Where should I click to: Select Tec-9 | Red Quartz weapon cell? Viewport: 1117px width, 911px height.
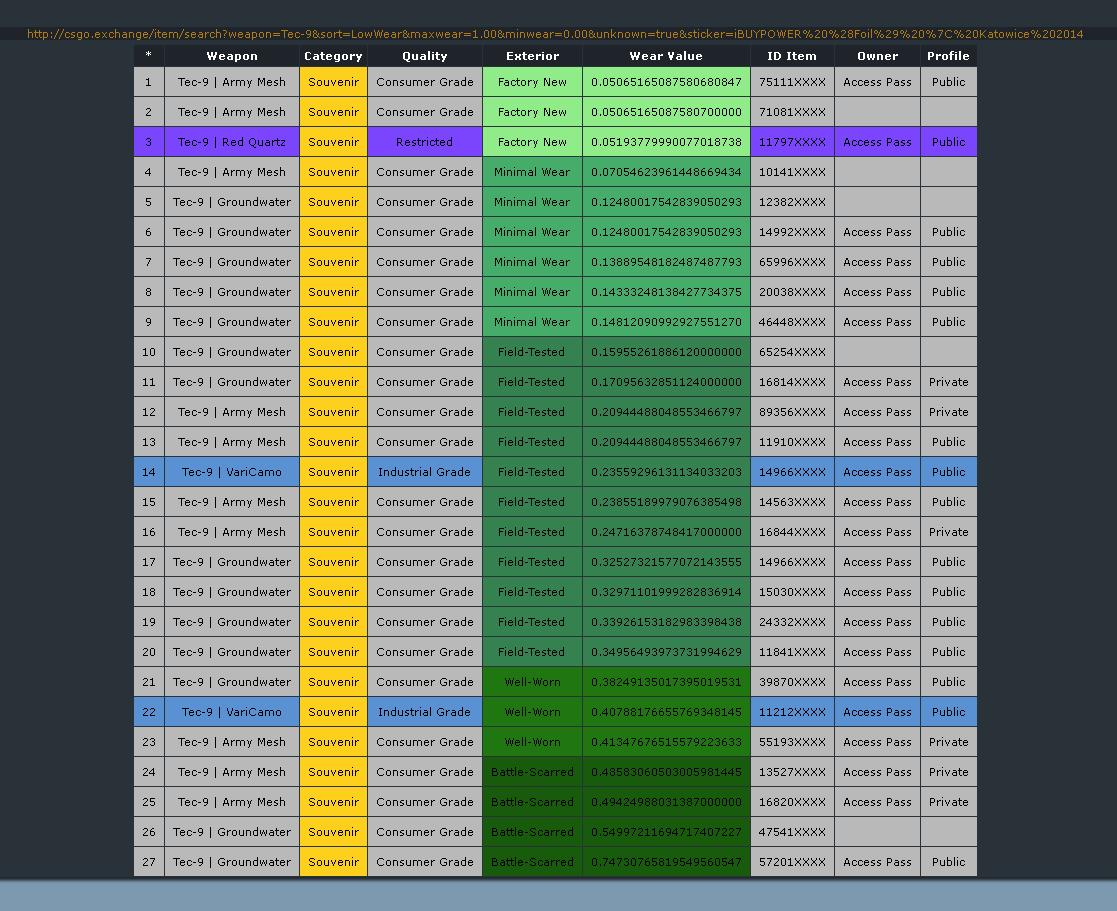(232, 142)
